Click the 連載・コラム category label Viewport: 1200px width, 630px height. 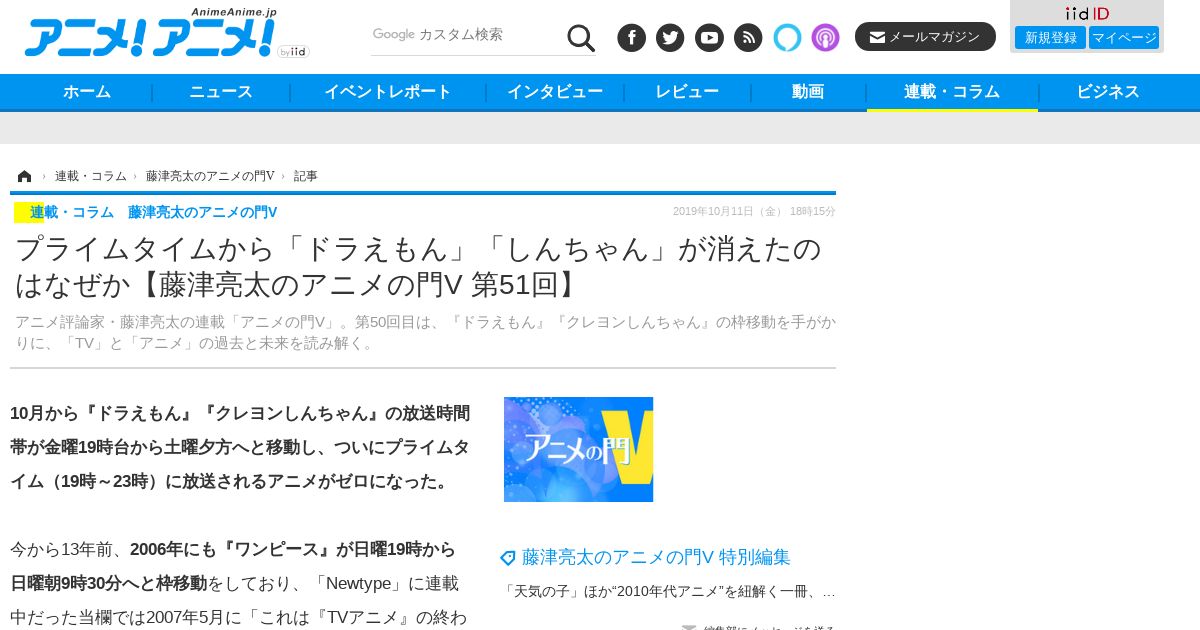point(72,212)
